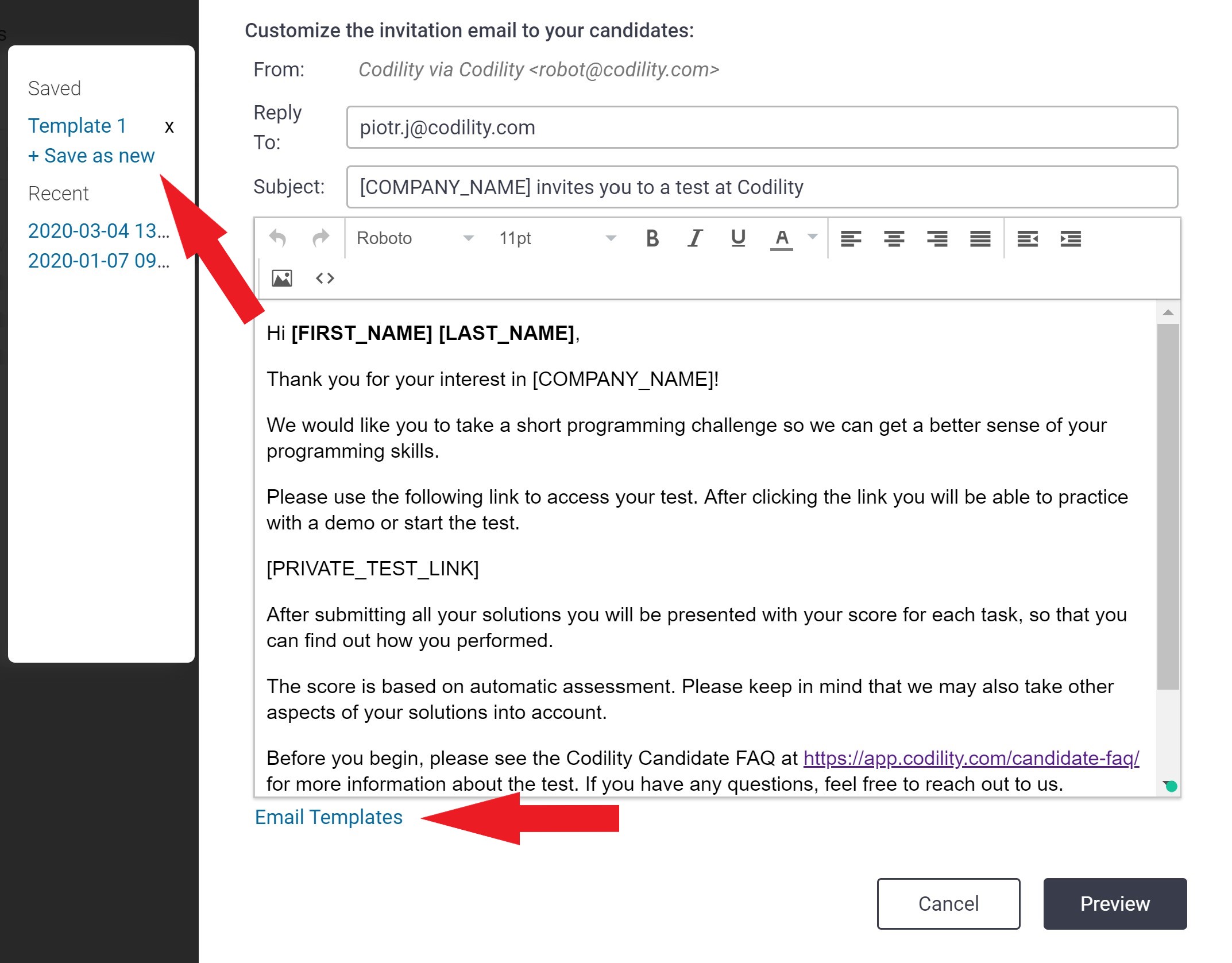Open the Roboto font family dropdown
Viewport: 1232px width, 963px height.
[415, 238]
